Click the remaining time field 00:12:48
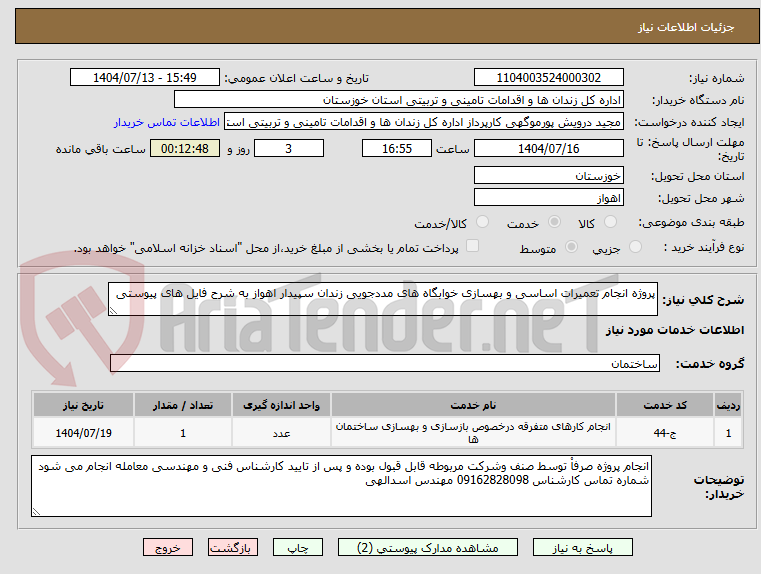This screenshot has height=574, width=761. point(185,148)
